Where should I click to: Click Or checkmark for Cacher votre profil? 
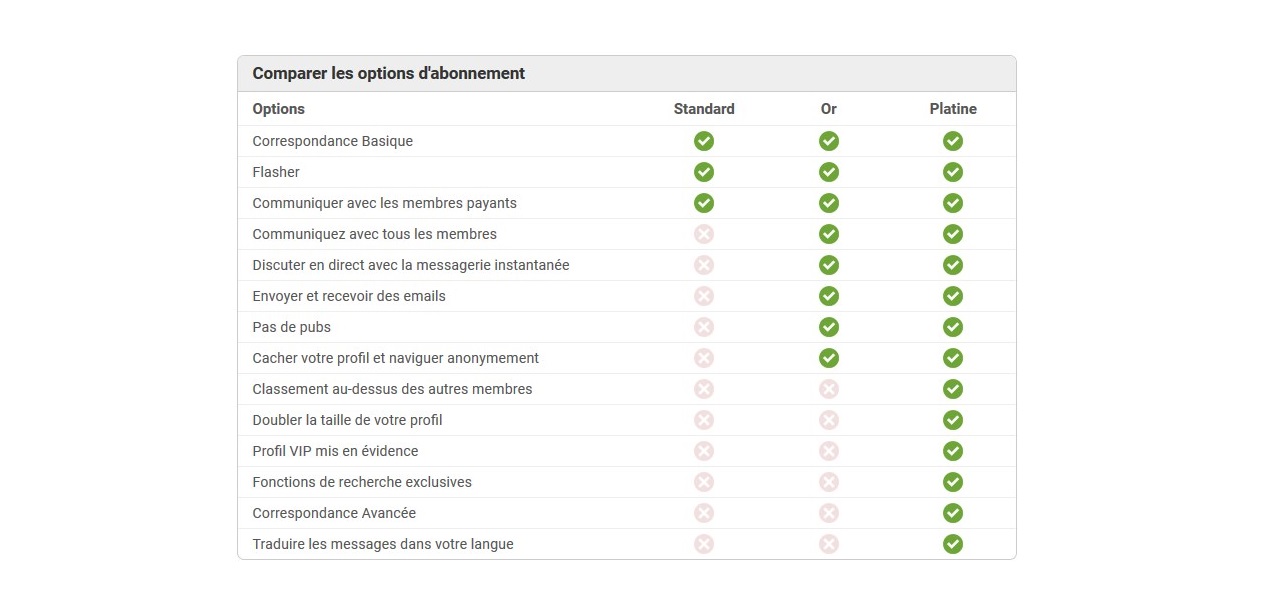tap(828, 358)
